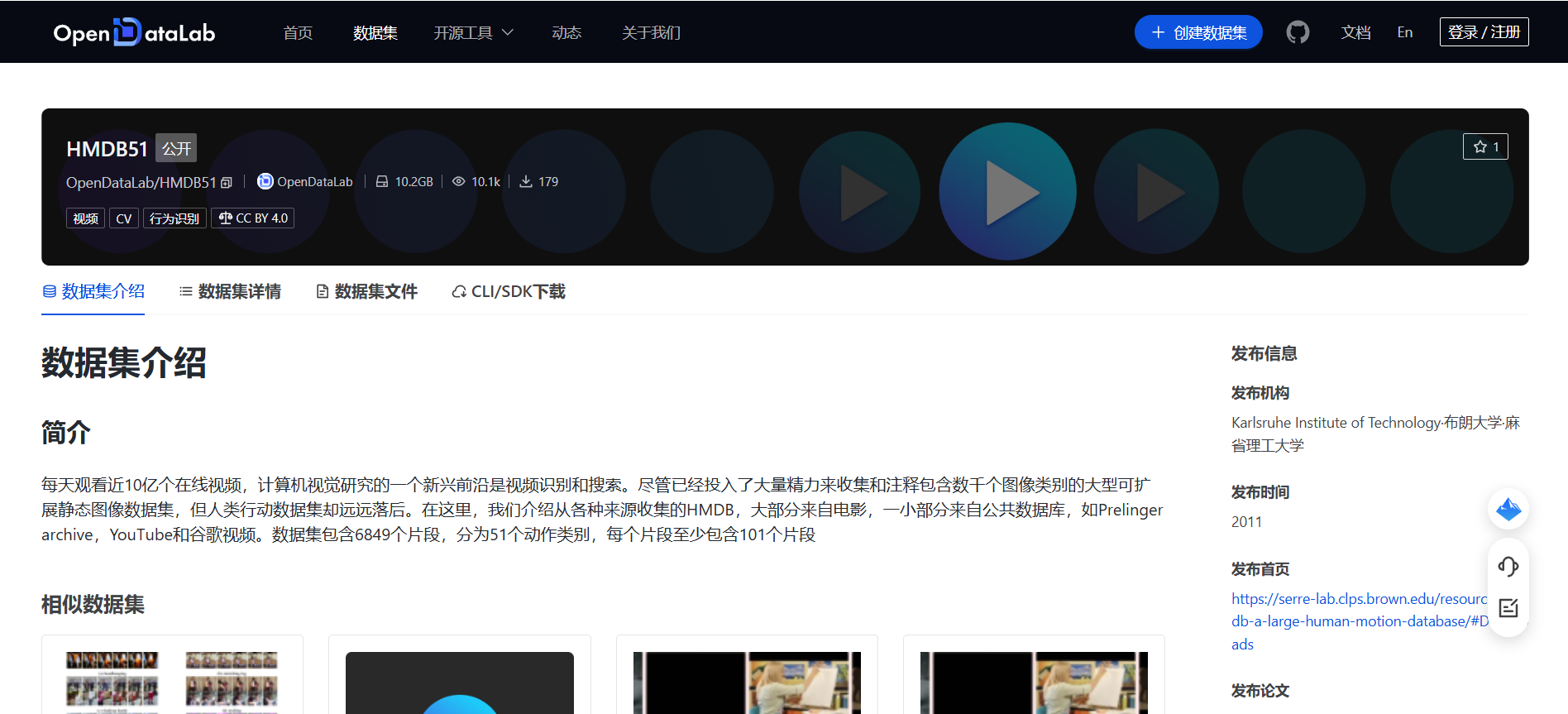Screen dimensions: 1568x714
Task: Click the Karlsruhe Institute of Technology text
Action: tap(1336, 423)
